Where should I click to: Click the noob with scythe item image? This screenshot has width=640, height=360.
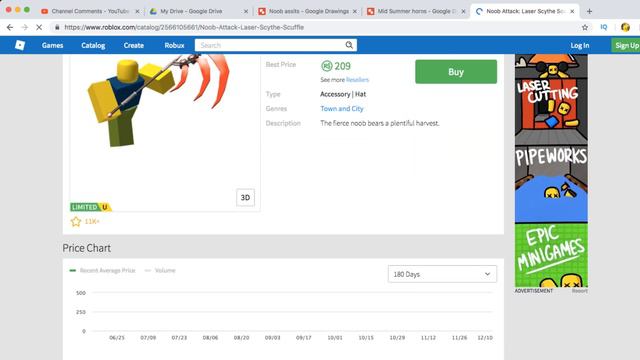click(159, 100)
